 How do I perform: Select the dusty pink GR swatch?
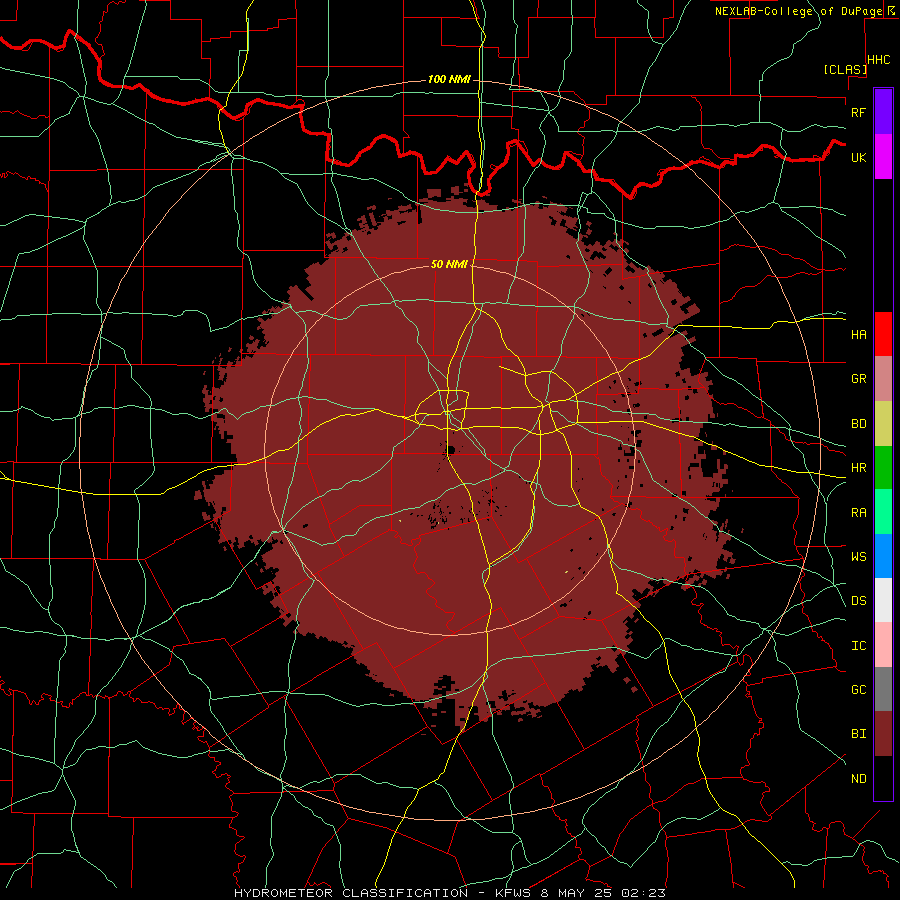click(883, 379)
